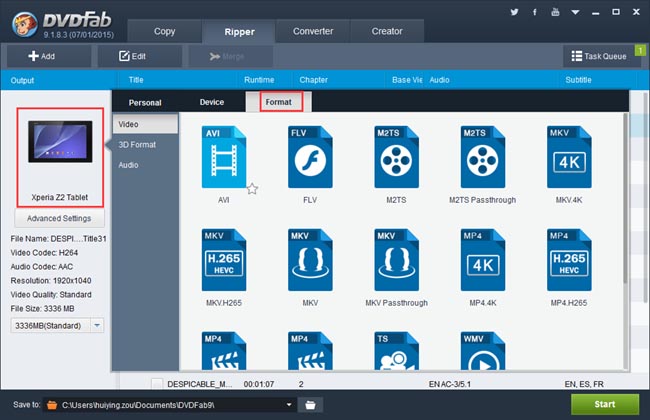This screenshot has width=650, height=420.
Task: Click the Output column header
Action: [22, 80]
